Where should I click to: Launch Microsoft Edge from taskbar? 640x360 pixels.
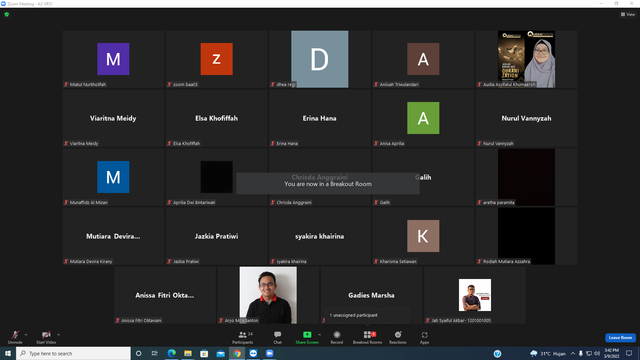tap(171, 353)
